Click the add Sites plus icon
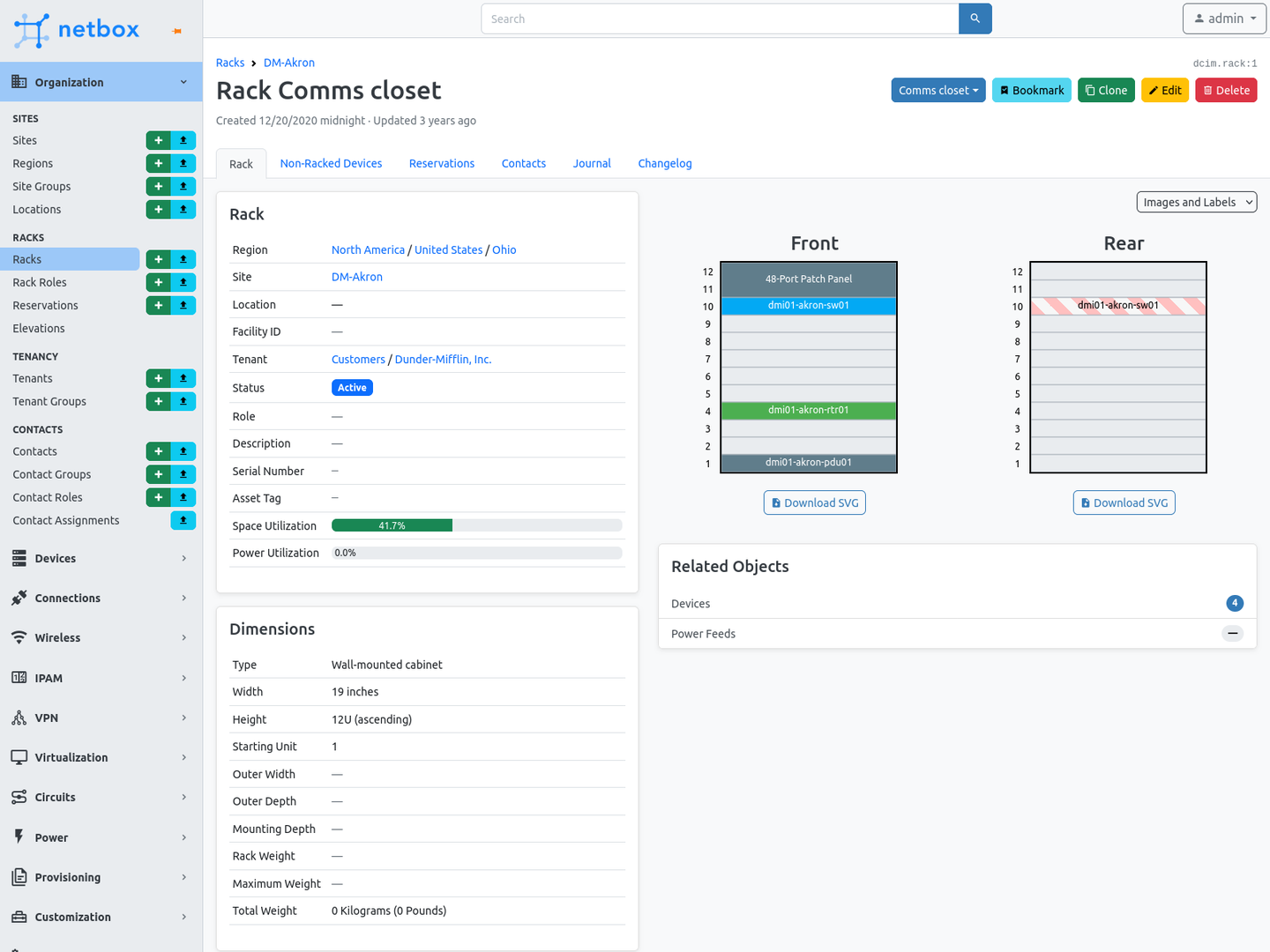This screenshot has width=1270, height=952. click(158, 140)
